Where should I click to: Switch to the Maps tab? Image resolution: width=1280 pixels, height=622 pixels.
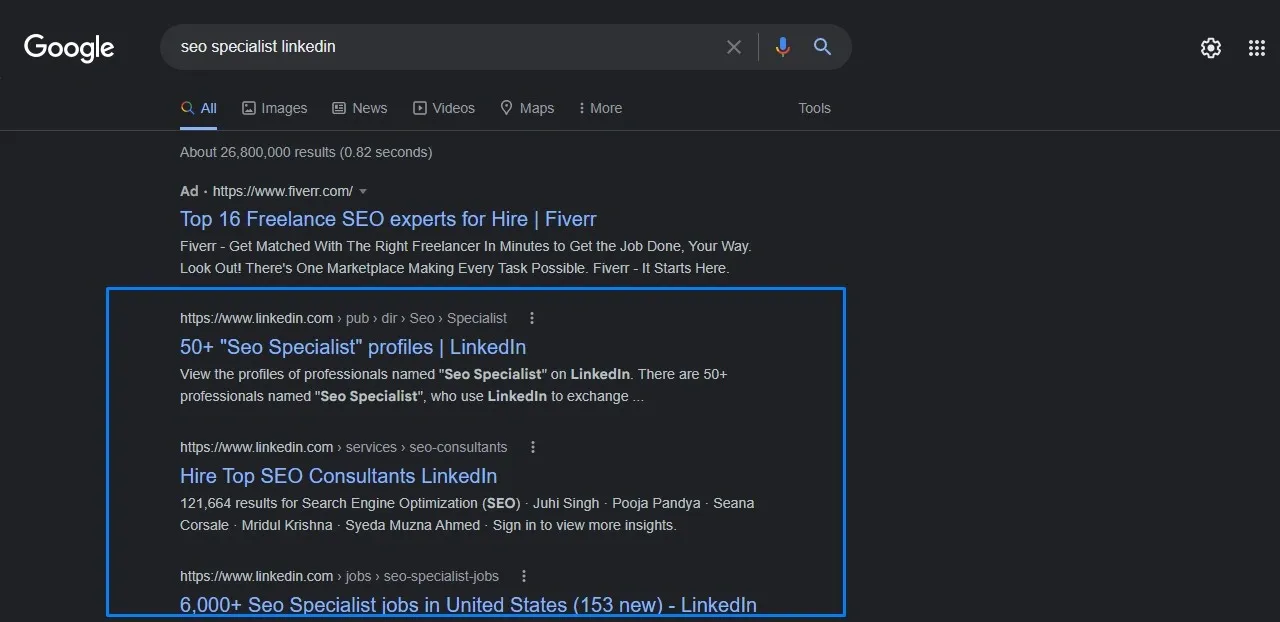point(527,108)
